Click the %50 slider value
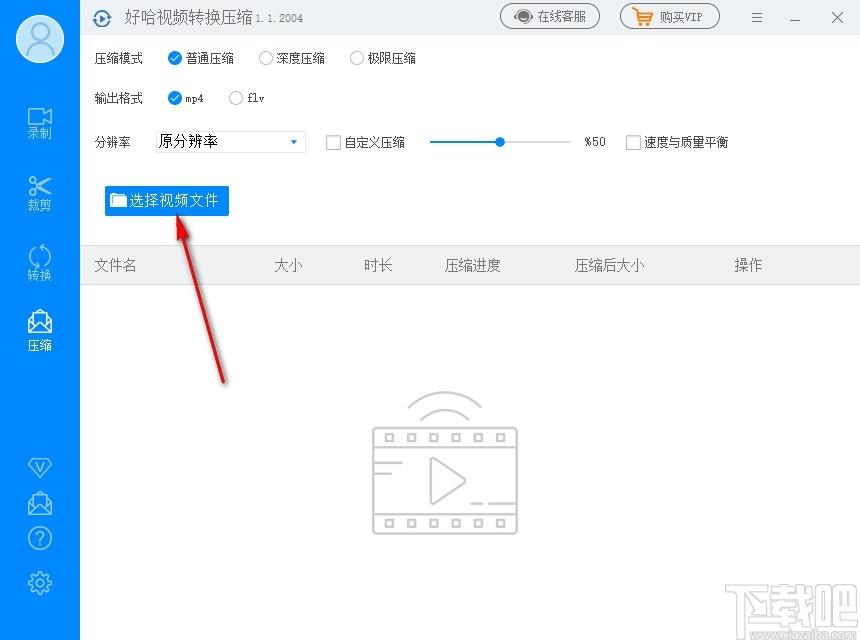 (x=595, y=142)
